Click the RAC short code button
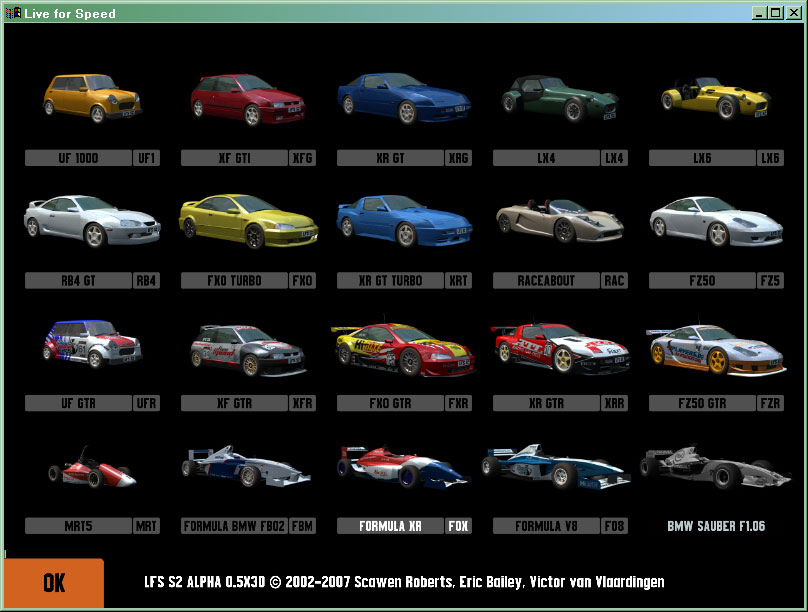The width and height of the screenshot is (808, 612). tap(615, 281)
